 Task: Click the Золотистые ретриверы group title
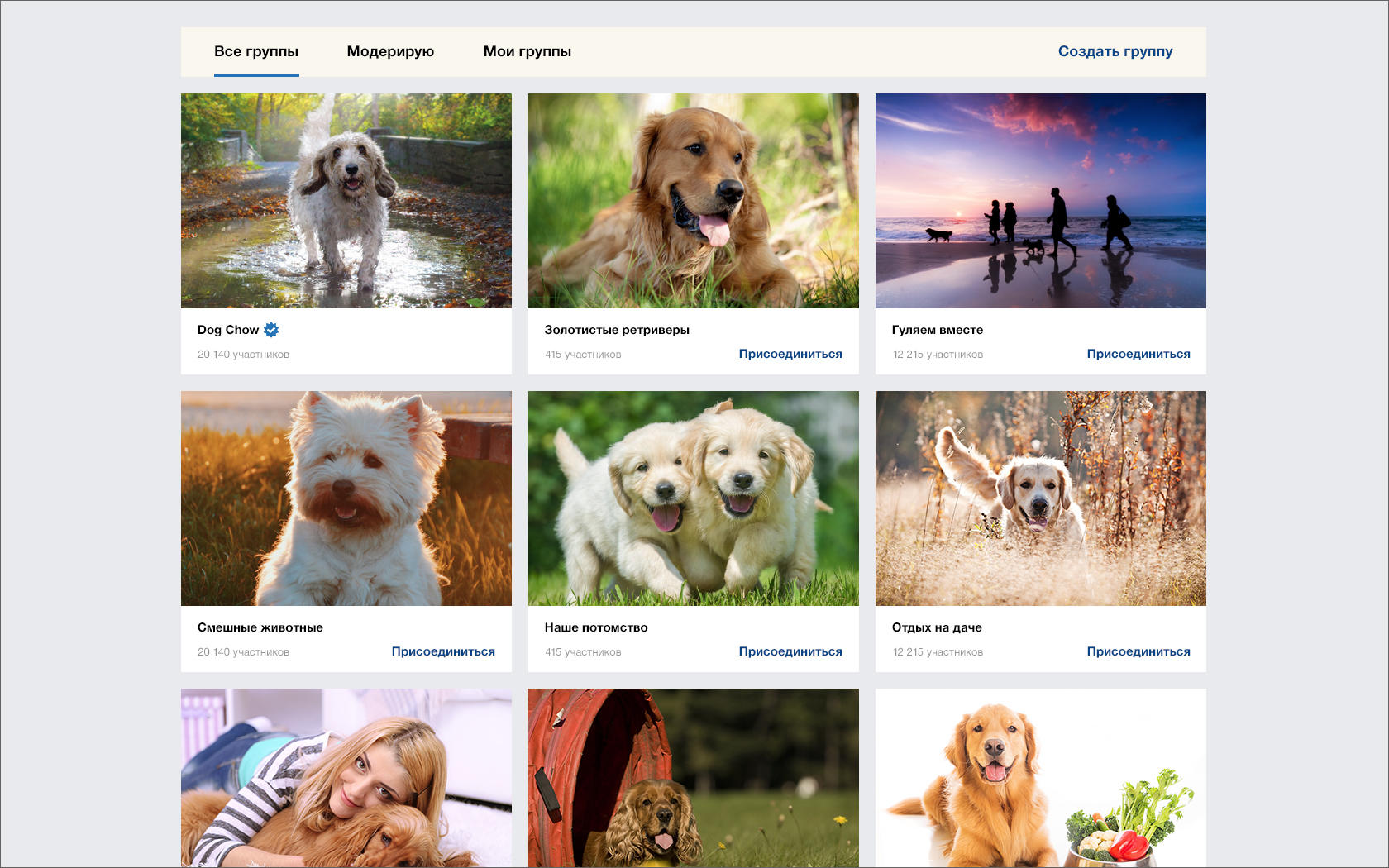(x=617, y=330)
